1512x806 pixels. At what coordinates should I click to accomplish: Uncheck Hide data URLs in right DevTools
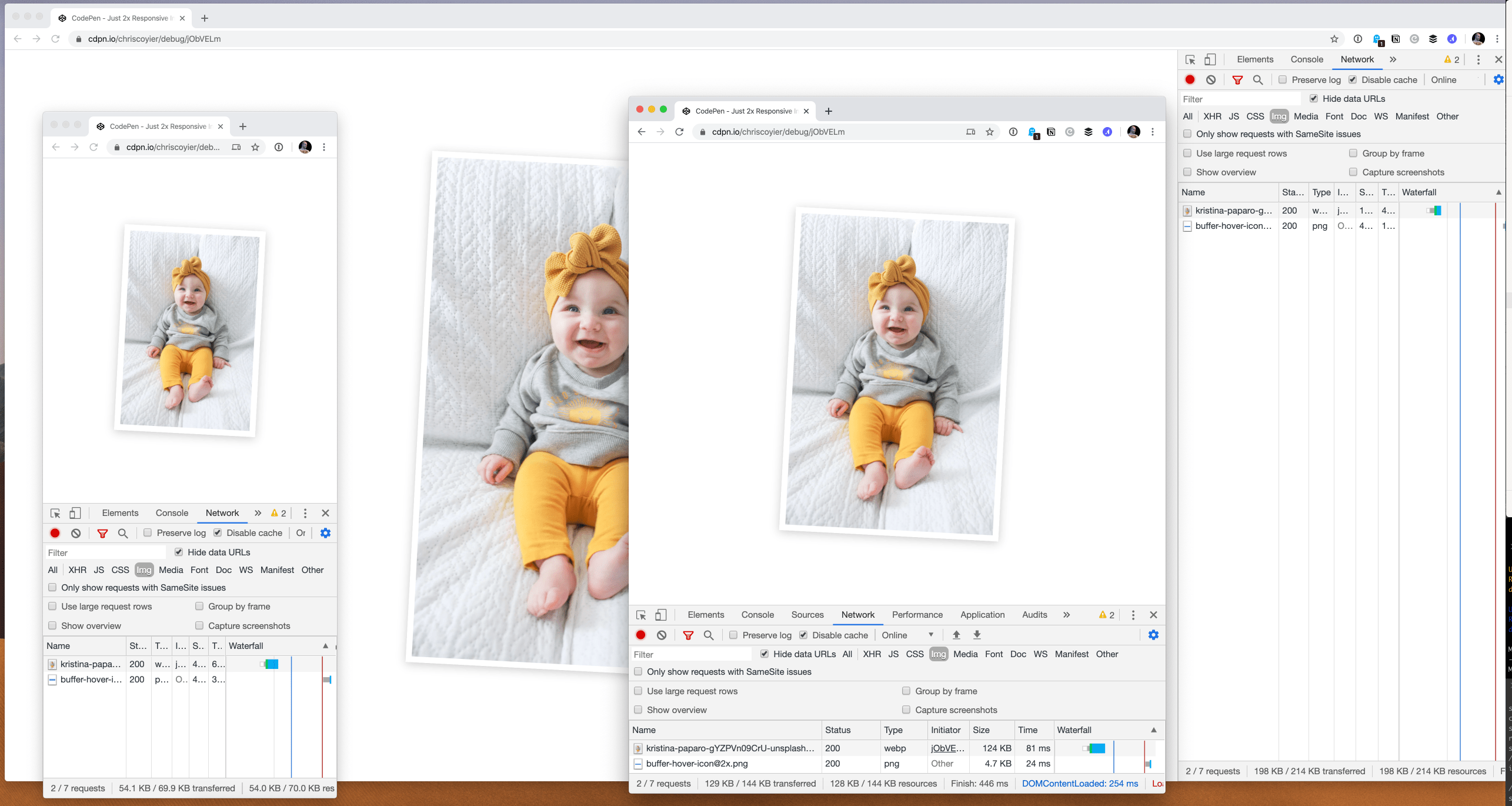point(1314,98)
